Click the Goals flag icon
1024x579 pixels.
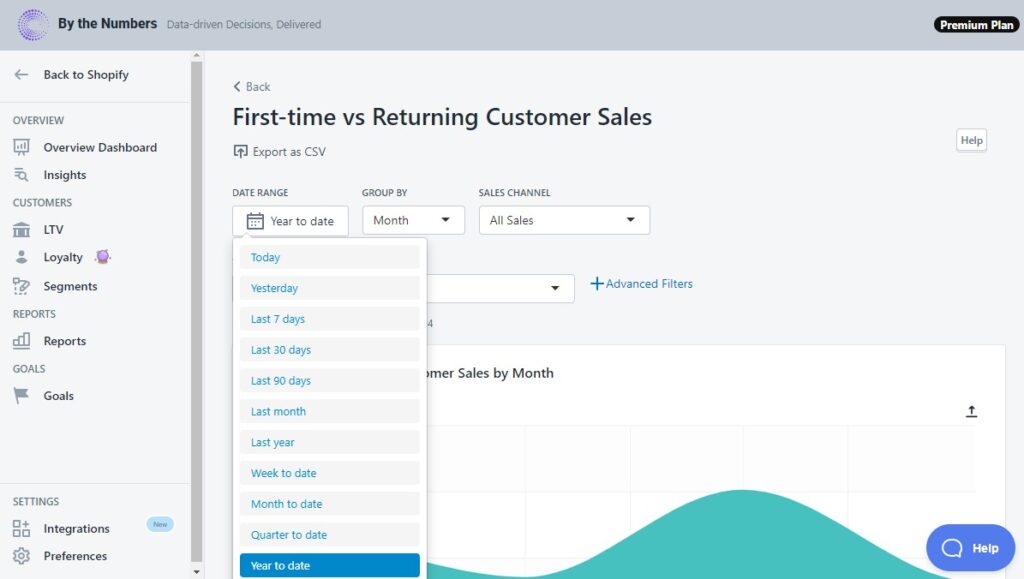[x=21, y=396]
